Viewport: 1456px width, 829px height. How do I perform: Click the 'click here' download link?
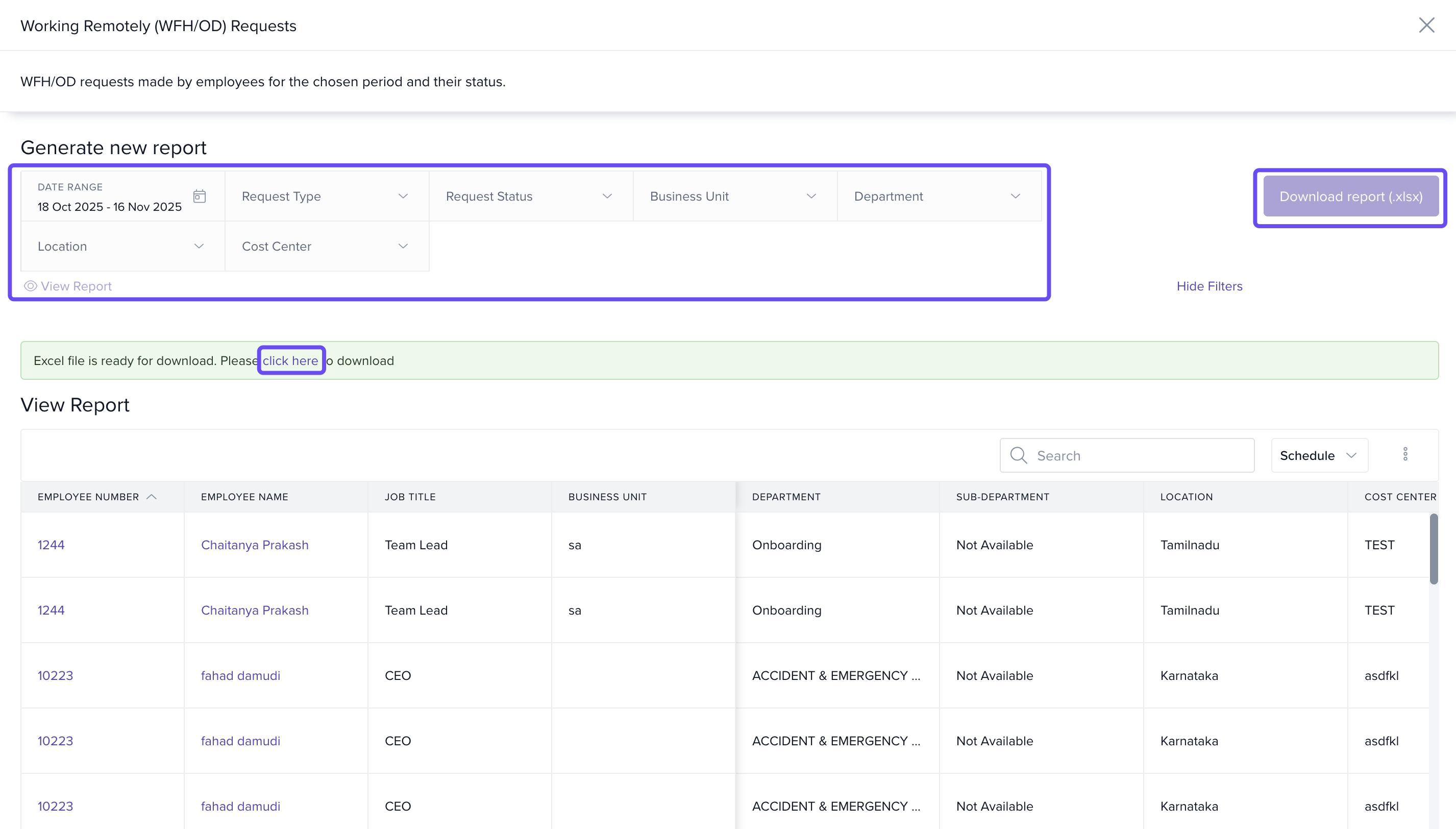tap(290, 360)
